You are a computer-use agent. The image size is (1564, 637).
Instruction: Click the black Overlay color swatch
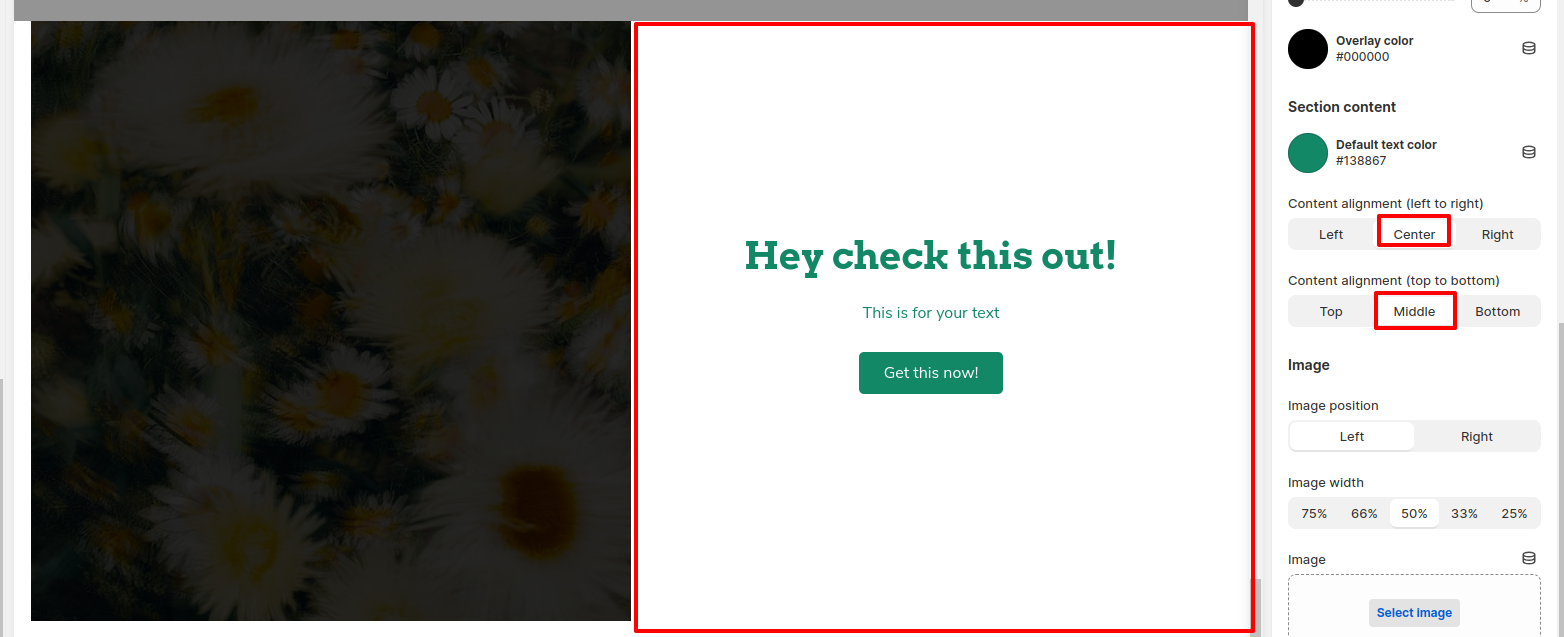pos(1308,48)
